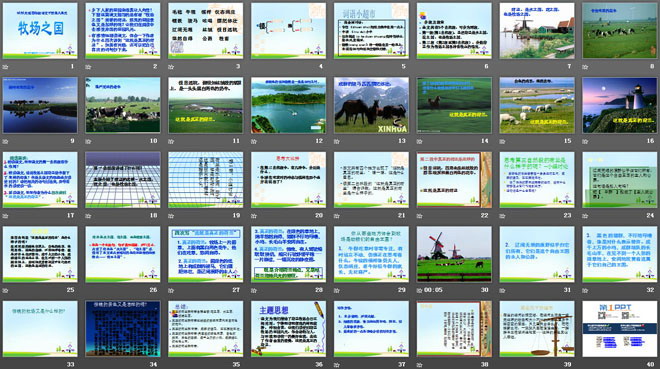Screen dimensions: 660x369
Task: Click slide number 28 label
Action: [319, 290]
